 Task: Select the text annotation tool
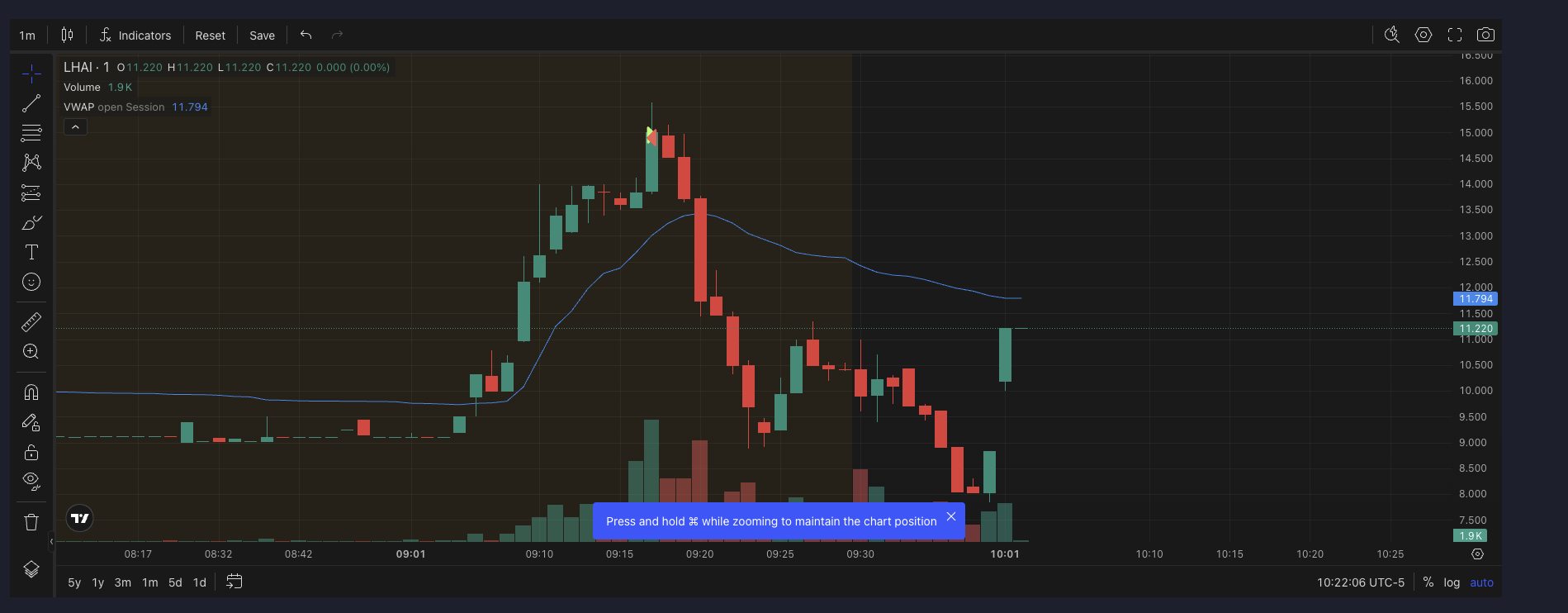click(x=31, y=252)
